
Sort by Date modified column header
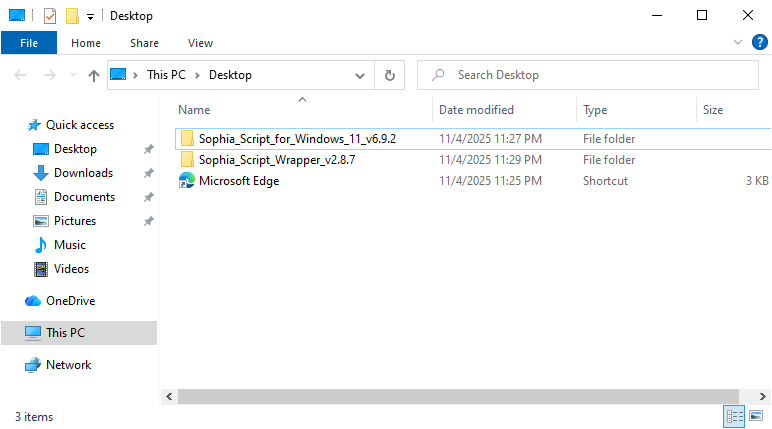tap(476, 110)
